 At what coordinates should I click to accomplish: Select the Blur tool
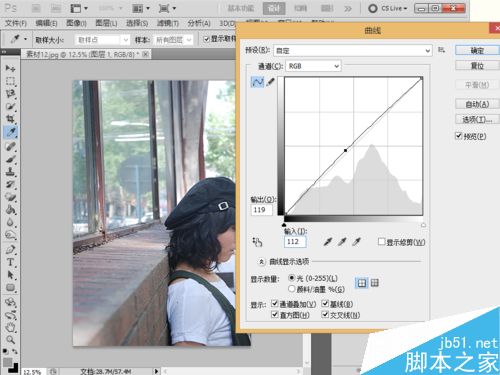tap(11, 222)
